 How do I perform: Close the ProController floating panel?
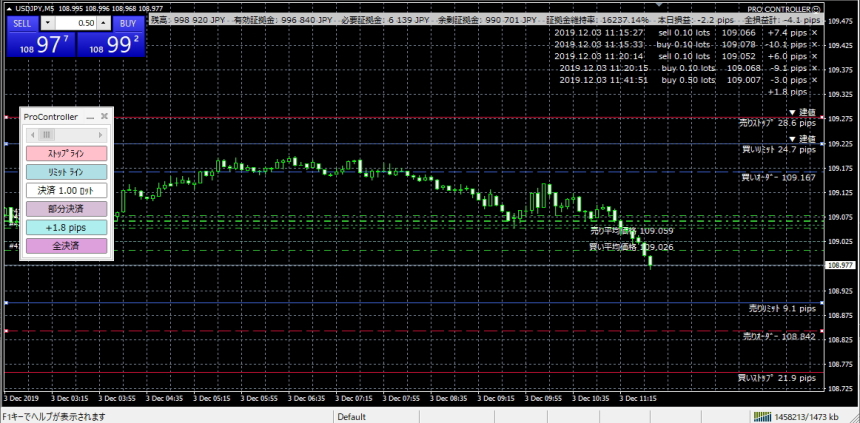click(104, 116)
